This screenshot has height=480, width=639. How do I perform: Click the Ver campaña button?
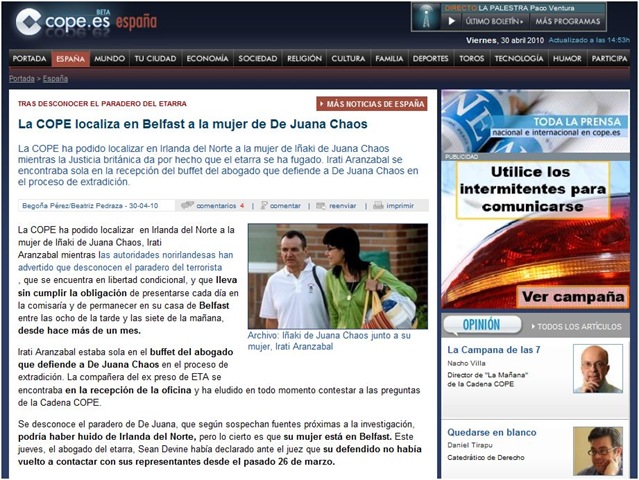point(573,297)
